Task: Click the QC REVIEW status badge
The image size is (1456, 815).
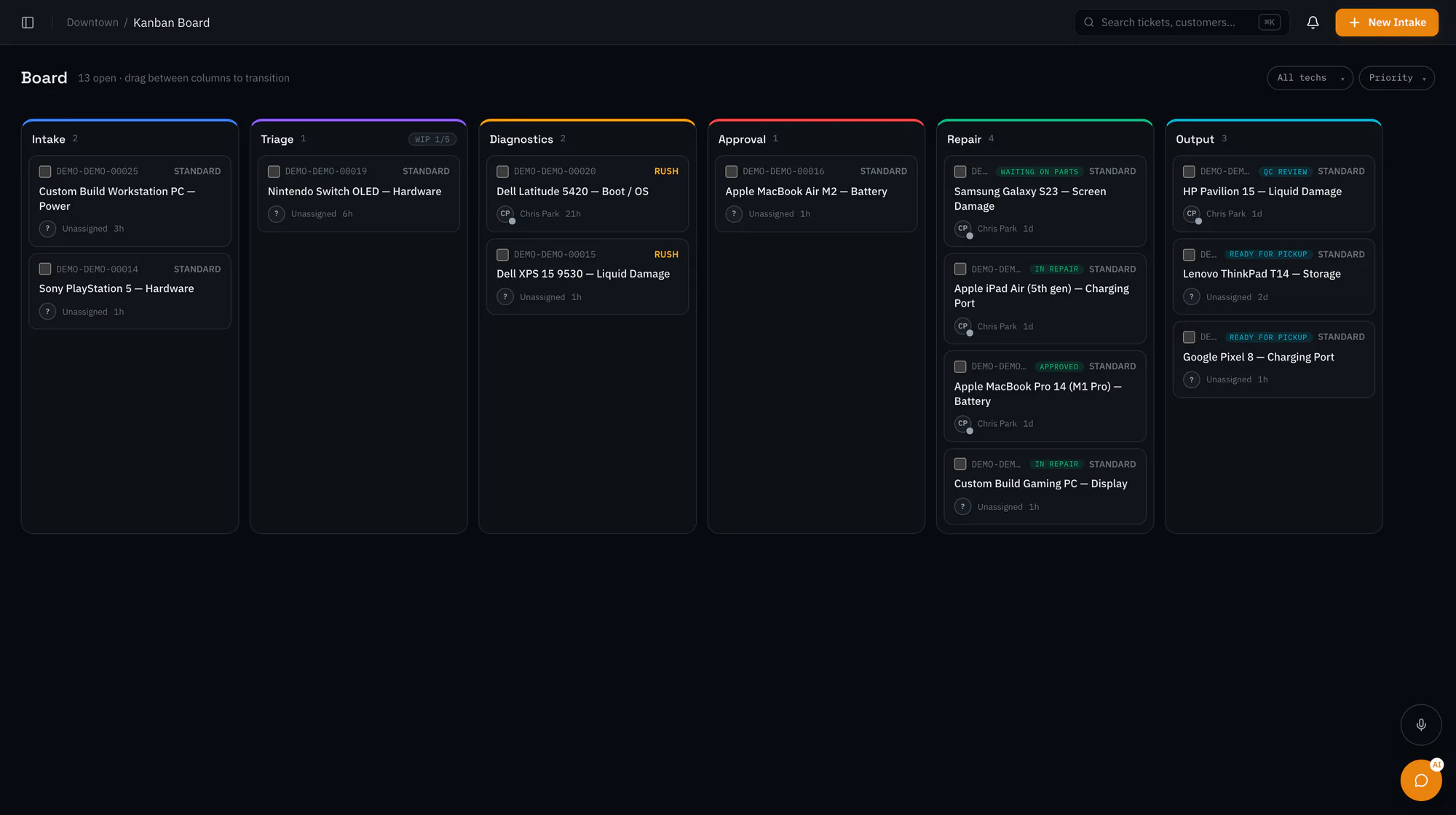Action: pos(1285,172)
